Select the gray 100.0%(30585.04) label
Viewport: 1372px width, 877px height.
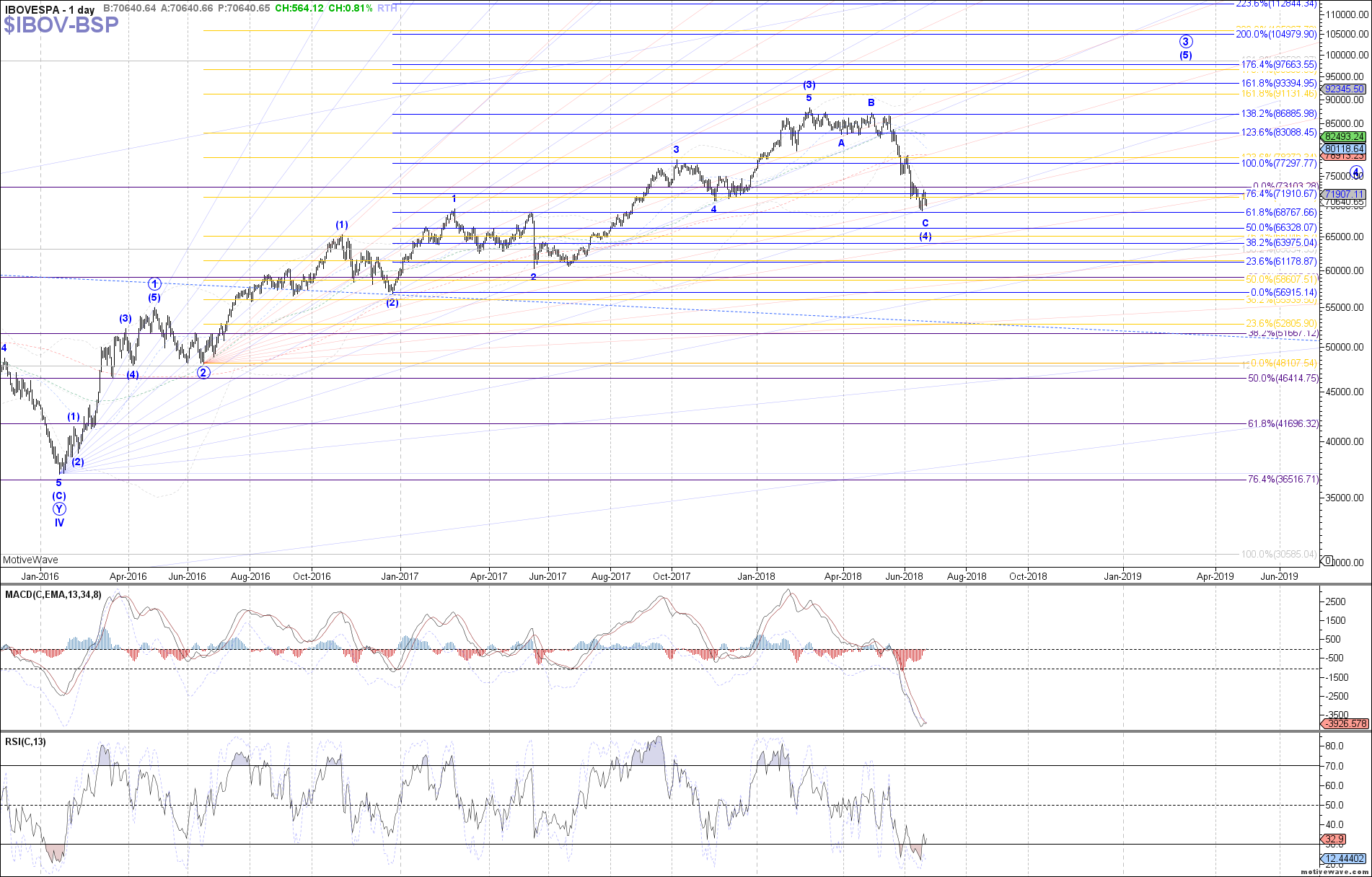click(x=1278, y=554)
